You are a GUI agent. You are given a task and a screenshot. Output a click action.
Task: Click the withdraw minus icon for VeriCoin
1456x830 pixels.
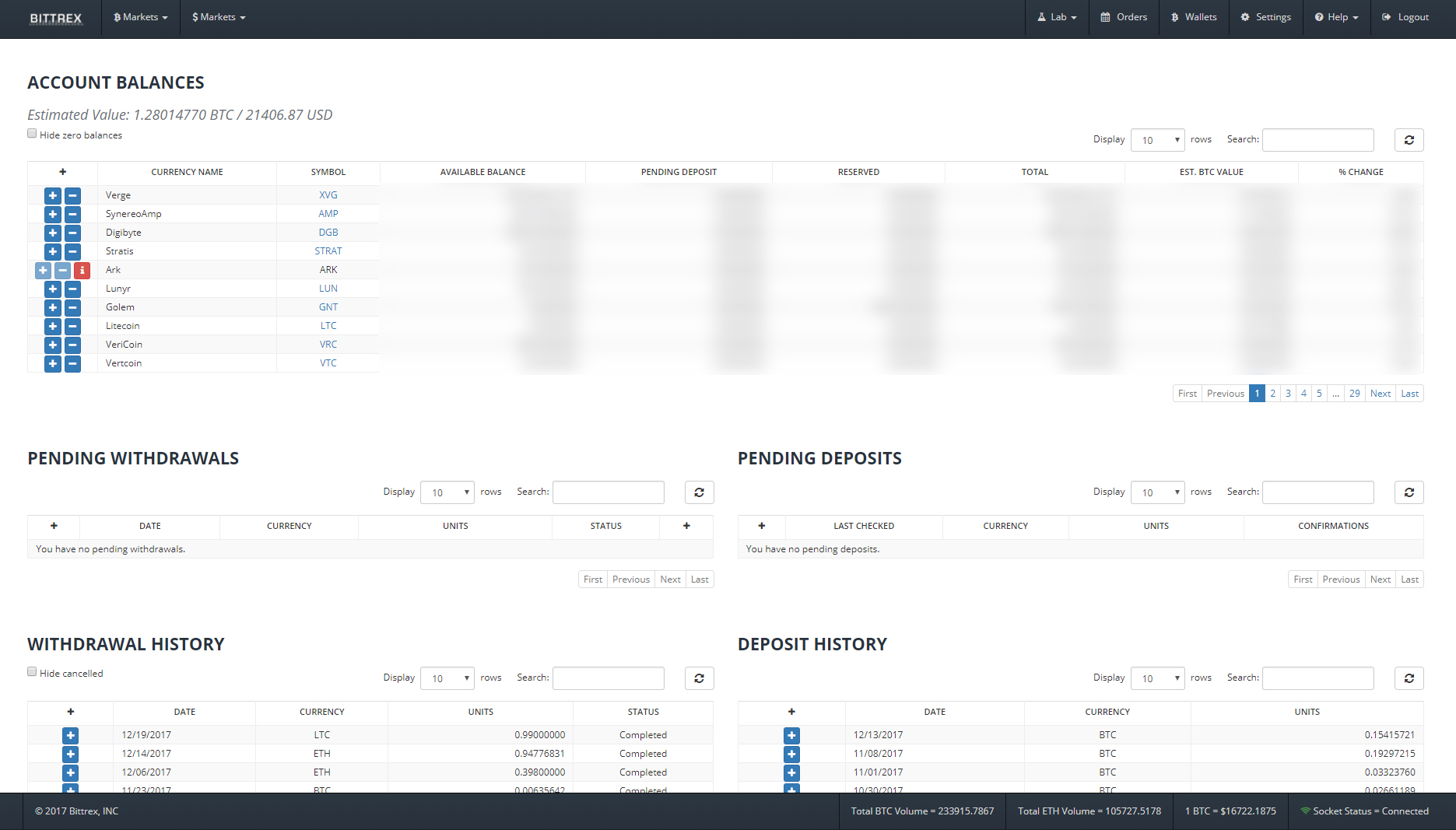[x=72, y=345]
